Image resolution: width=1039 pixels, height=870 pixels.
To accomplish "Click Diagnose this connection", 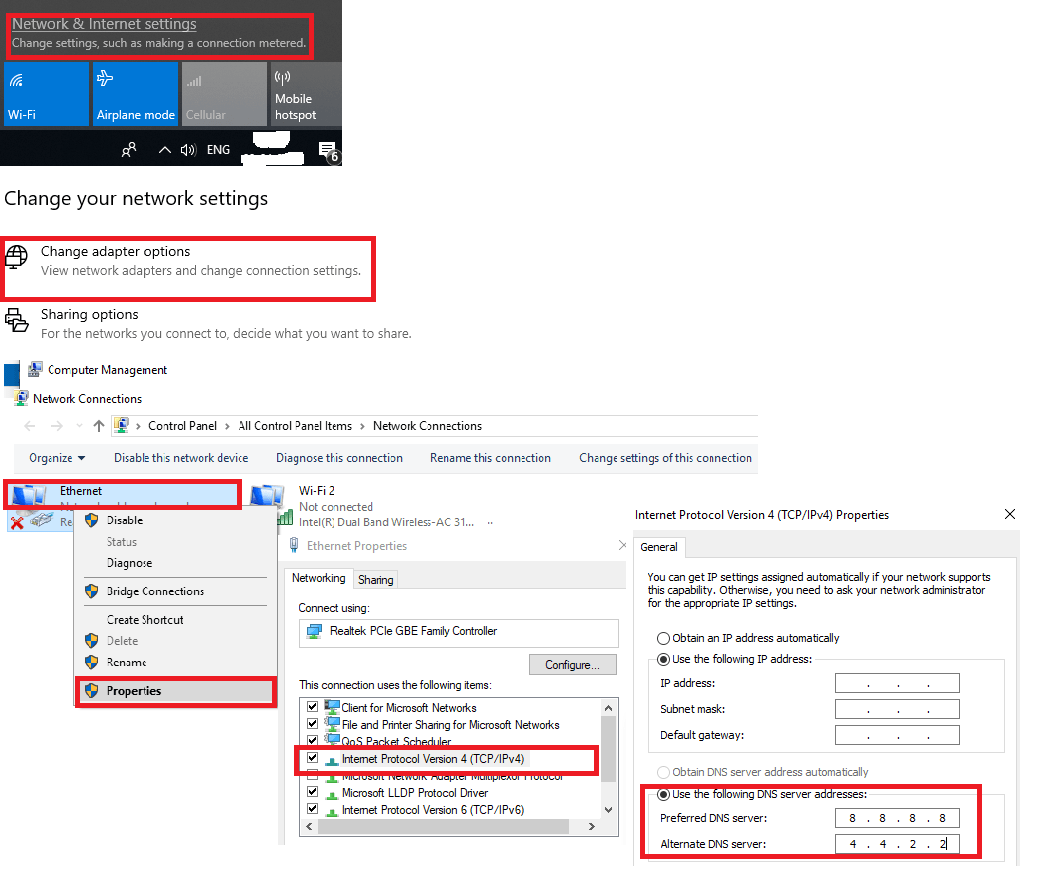I will (339, 459).
